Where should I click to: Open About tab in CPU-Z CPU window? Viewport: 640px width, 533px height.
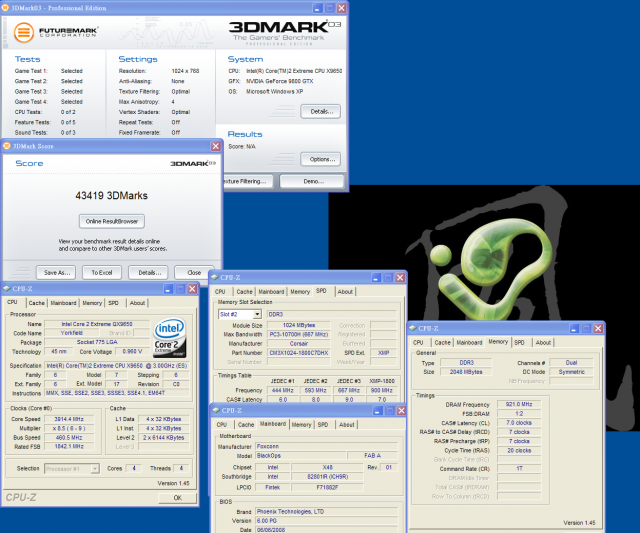[137, 303]
